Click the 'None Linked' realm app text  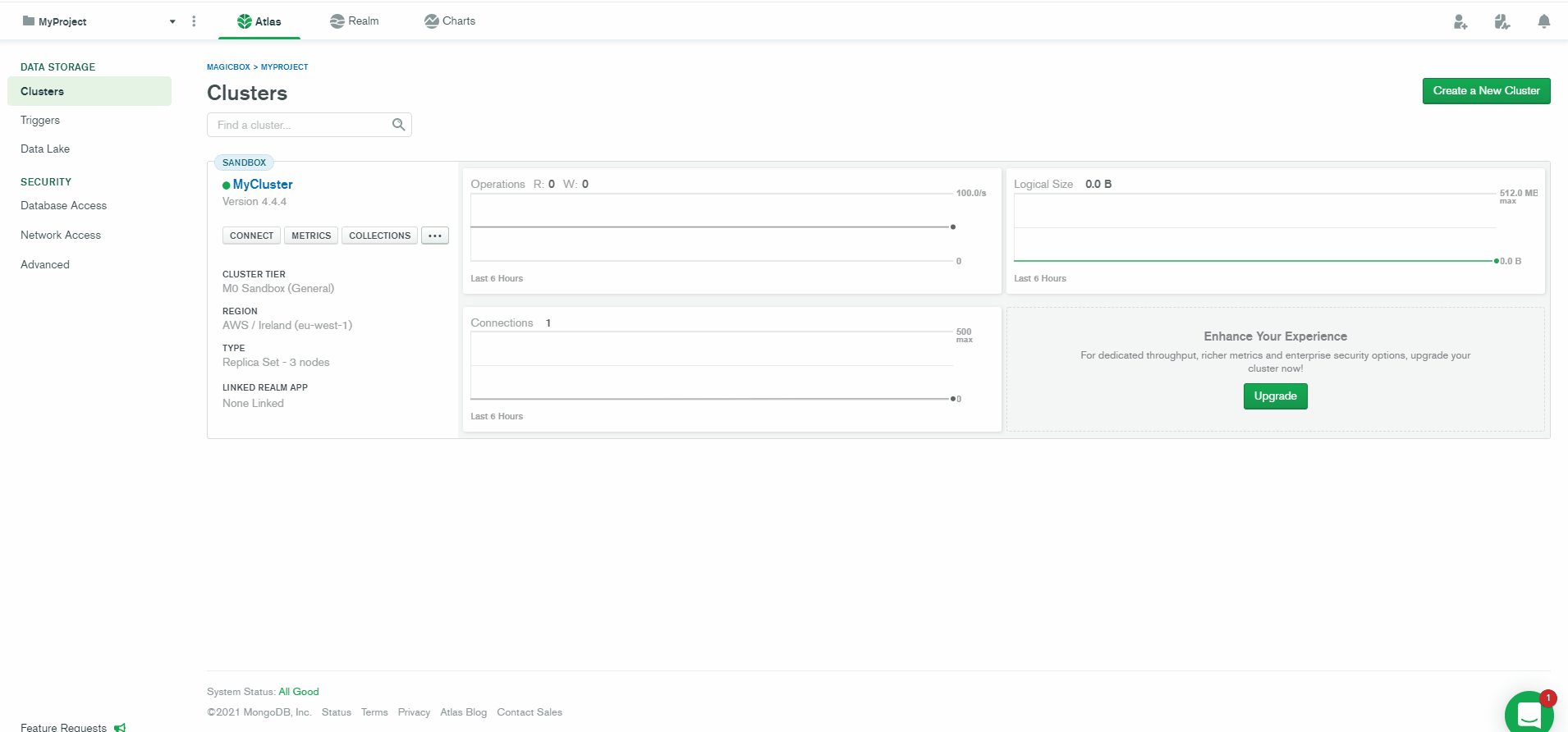tap(253, 403)
